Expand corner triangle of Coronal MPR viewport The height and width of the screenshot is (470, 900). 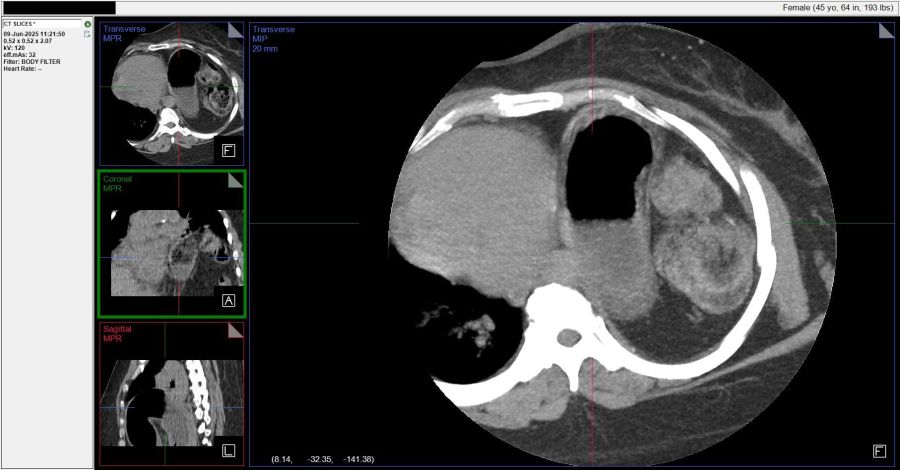pos(235,180)
